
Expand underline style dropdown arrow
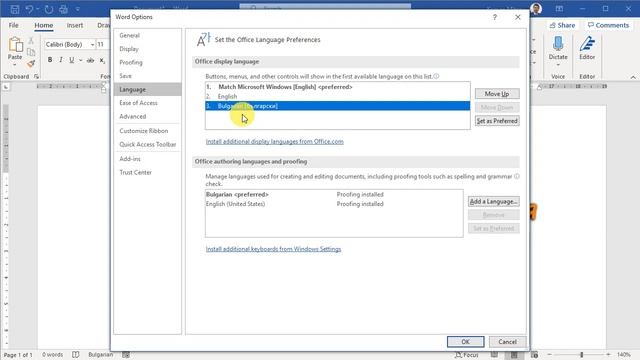click(x=80, y=60)
